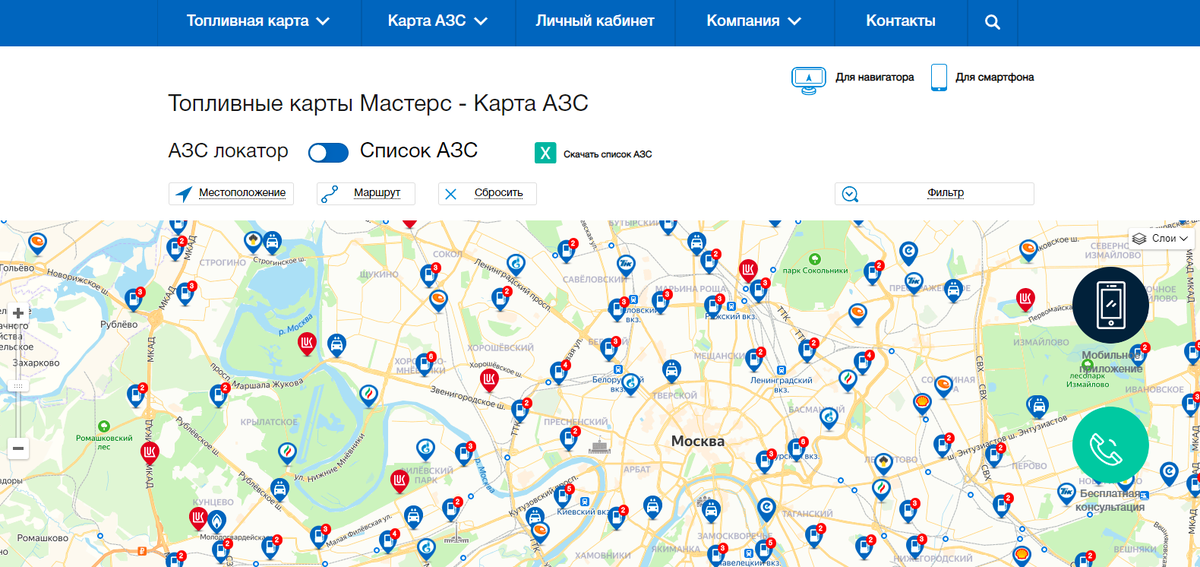1200x567 pixels.
Task: Click the Местоположение button
Action: [231, 194]
